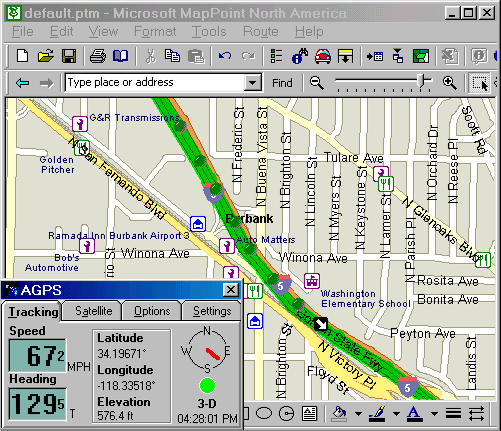Select the radius circle drawing tool
Image resolution: width=501 pixels, height=431 pixels.
coord(286,414)
